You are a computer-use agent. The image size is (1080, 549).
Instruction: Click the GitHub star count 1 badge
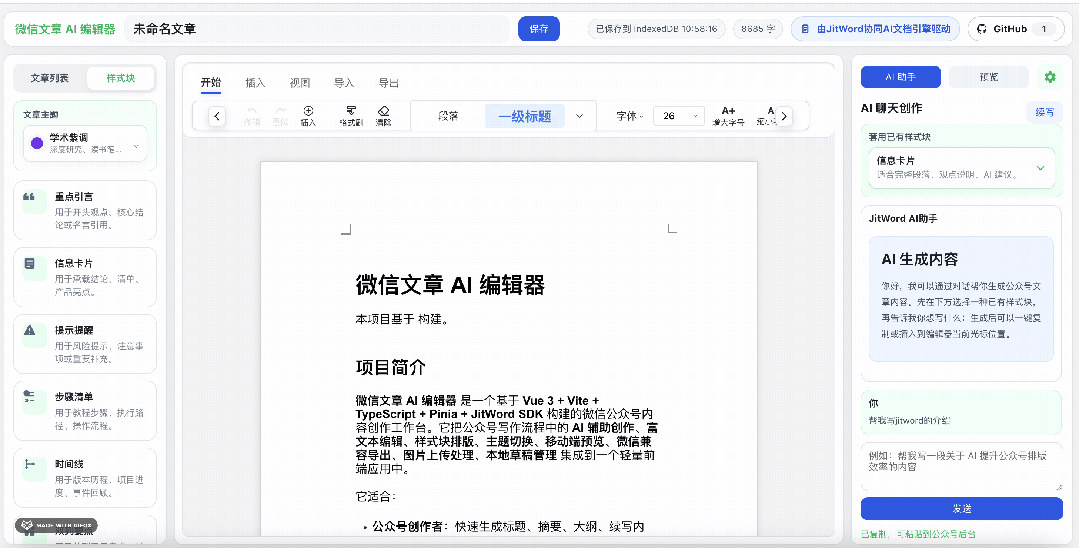click(1043, 29)
